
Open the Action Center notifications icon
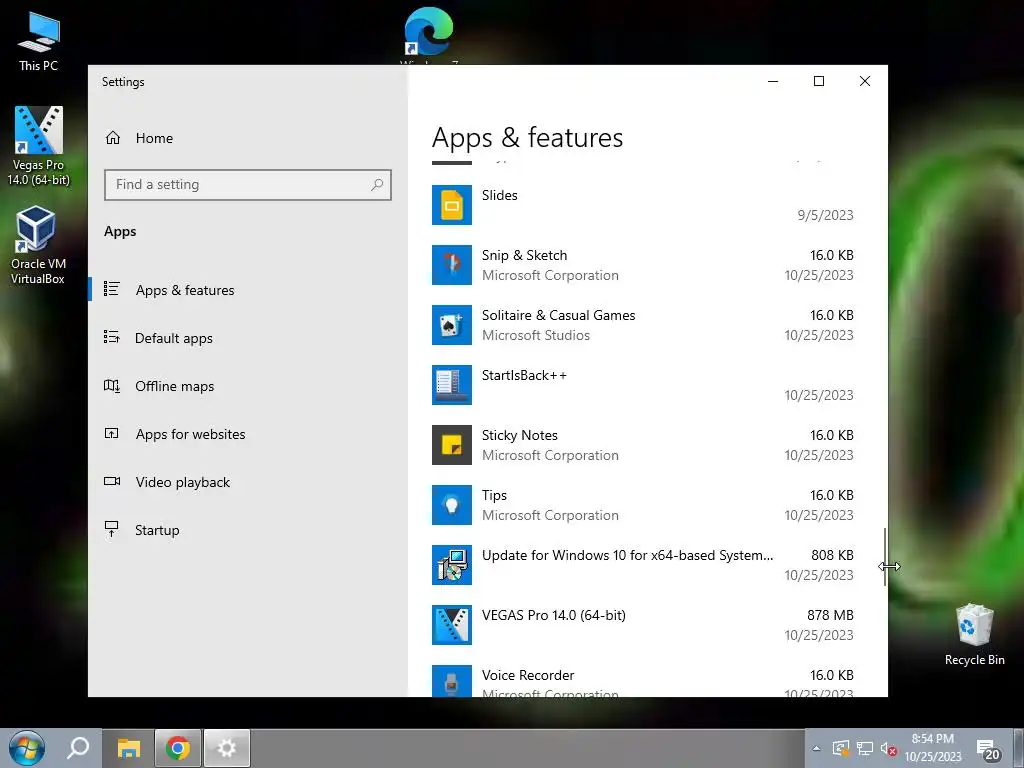pyautogui.click(x=988, y=750)
